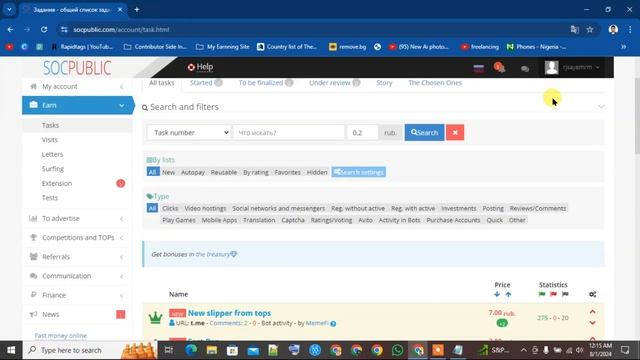Open File Explorer from the taskbar

click(x=211, y=350)
